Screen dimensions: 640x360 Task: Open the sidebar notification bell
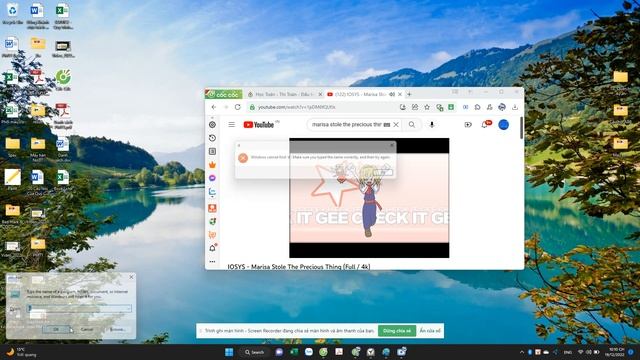click(x=213, y=248)
